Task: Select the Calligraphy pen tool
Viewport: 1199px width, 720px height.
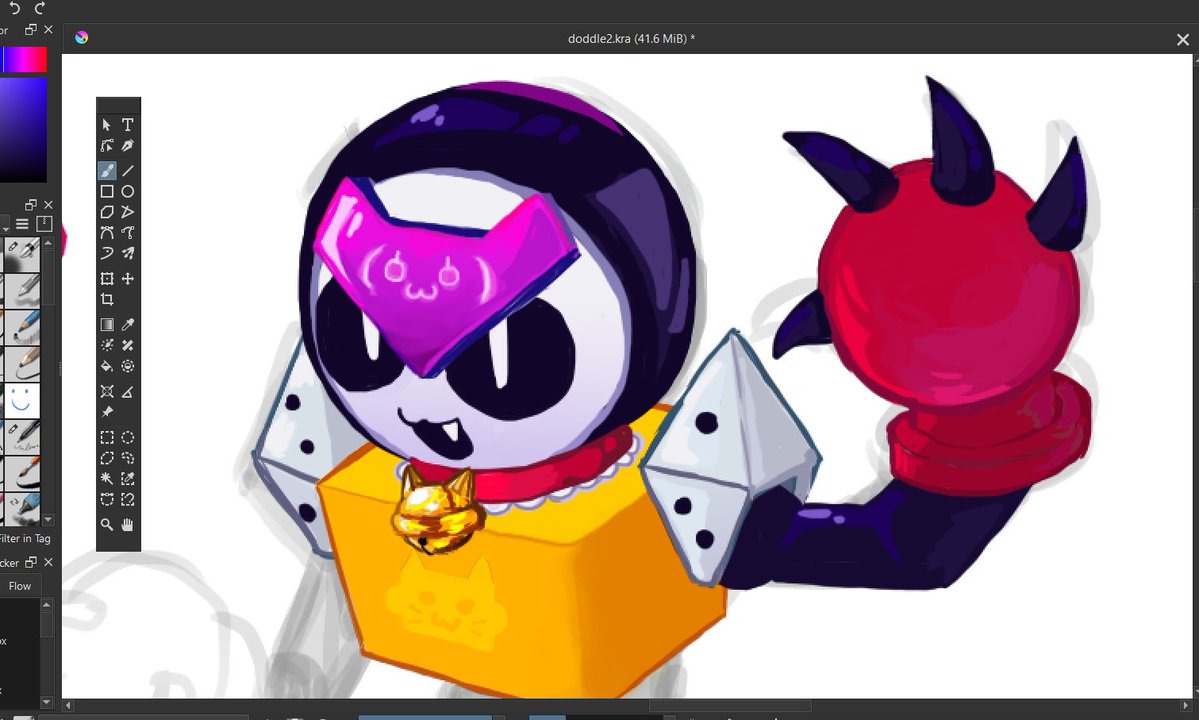Action: (x=128, y=145)
